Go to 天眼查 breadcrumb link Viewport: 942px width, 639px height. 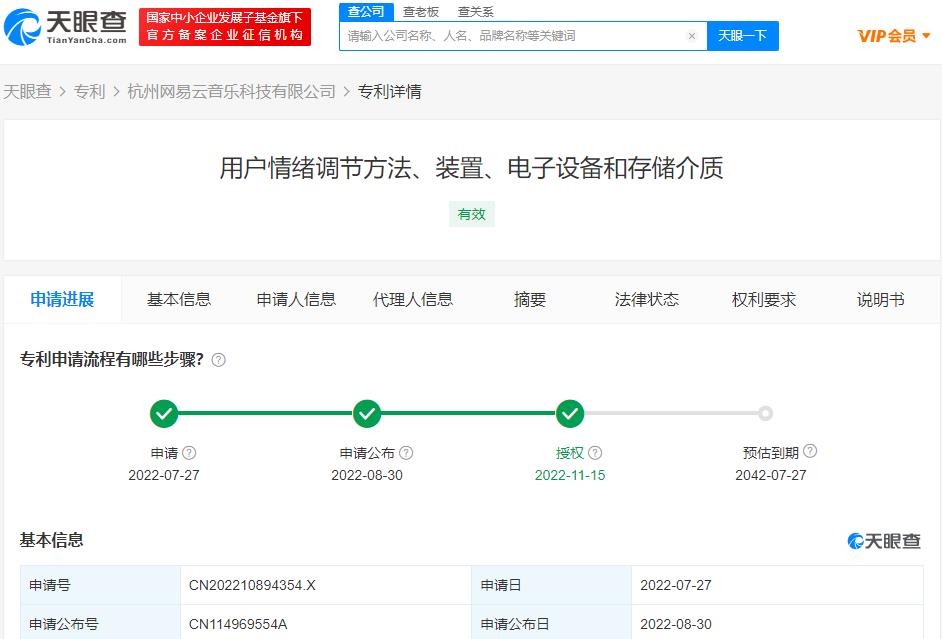(x=27, y=91)
